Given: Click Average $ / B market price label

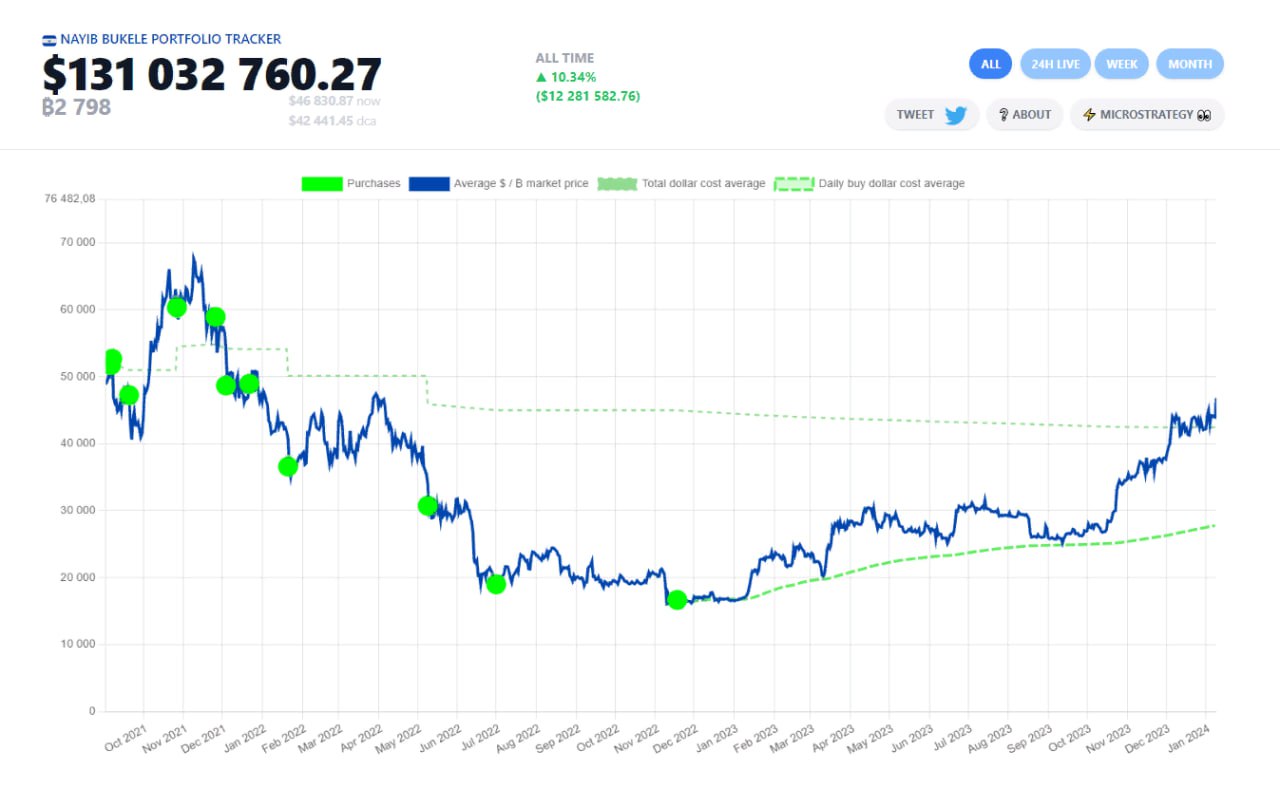Looking at the screenshot, I should (521, 184).
